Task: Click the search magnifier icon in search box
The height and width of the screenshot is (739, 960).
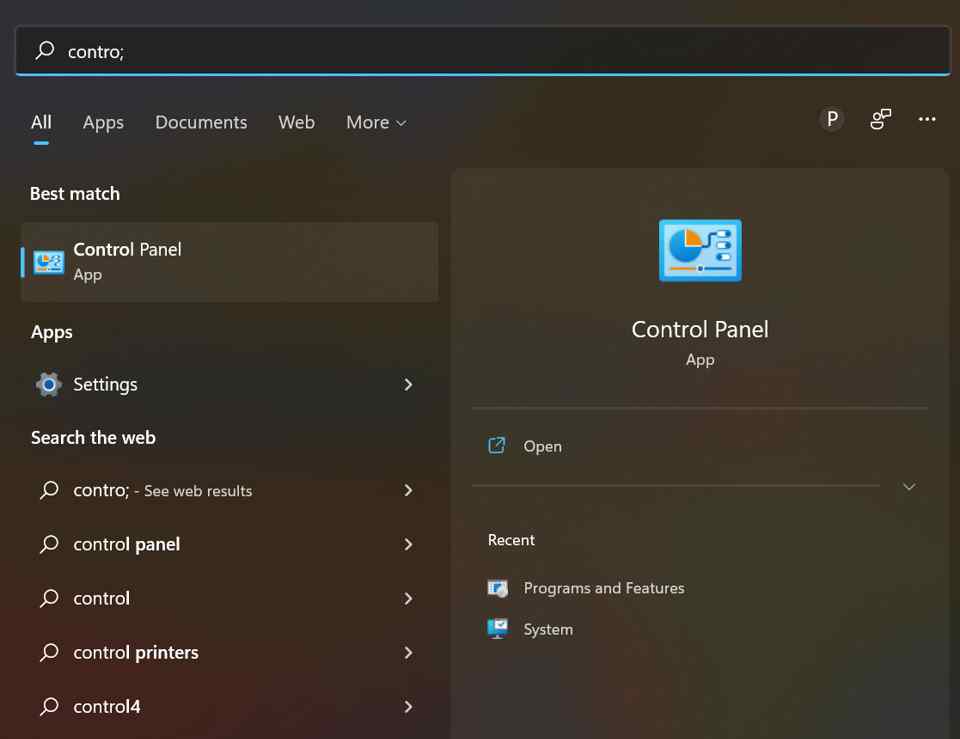Action: point(45,50)
